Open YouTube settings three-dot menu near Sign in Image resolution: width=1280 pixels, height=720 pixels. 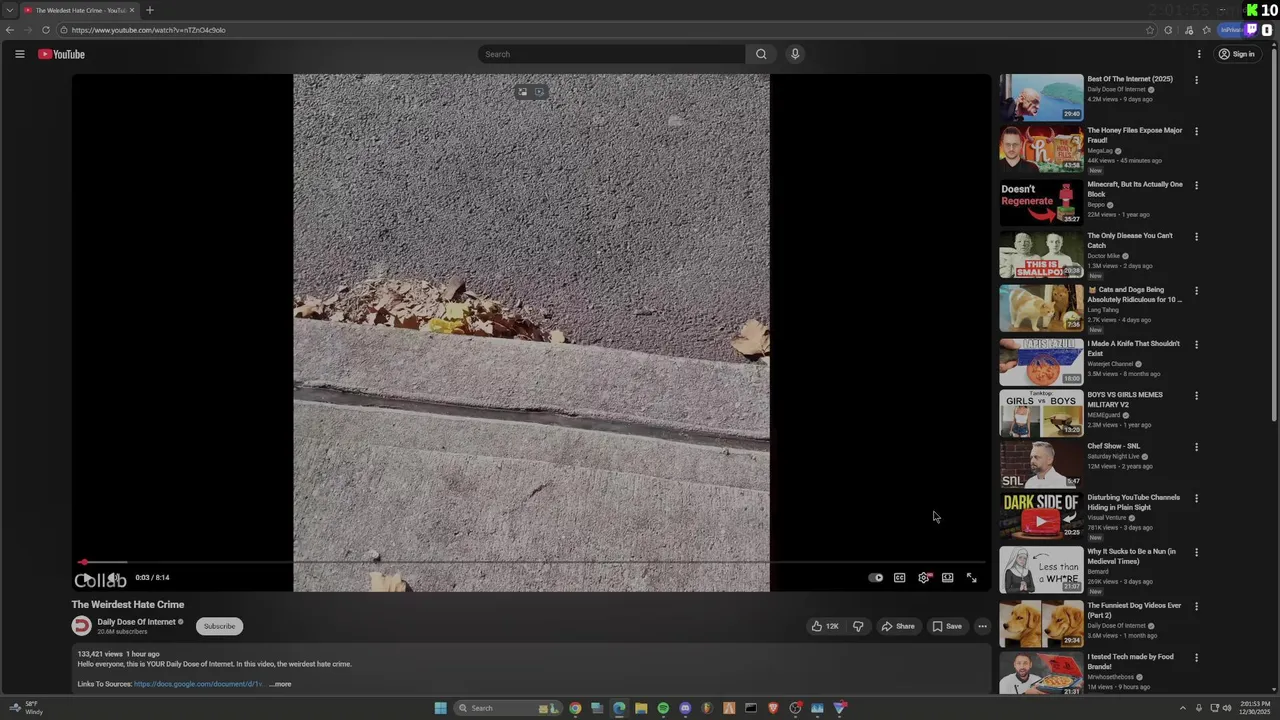point(1199,54)
